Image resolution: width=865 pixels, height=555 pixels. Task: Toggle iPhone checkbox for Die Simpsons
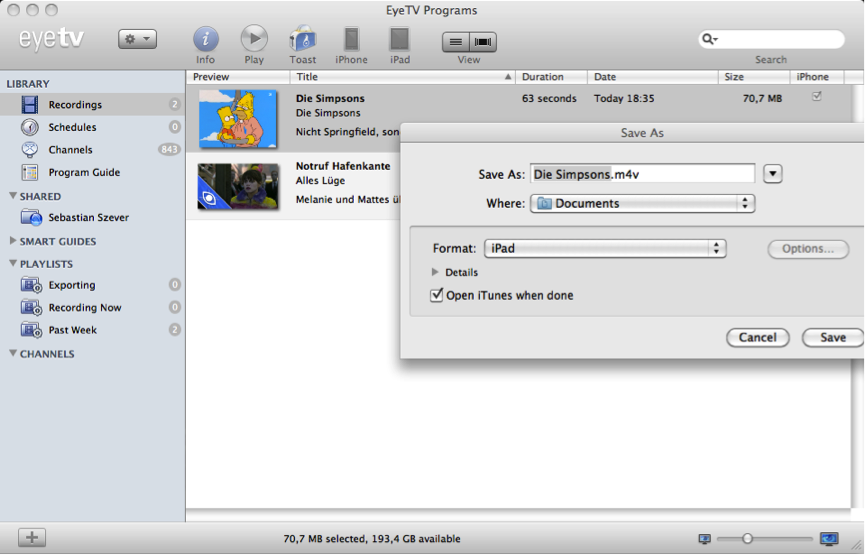(x=816, y=97)
